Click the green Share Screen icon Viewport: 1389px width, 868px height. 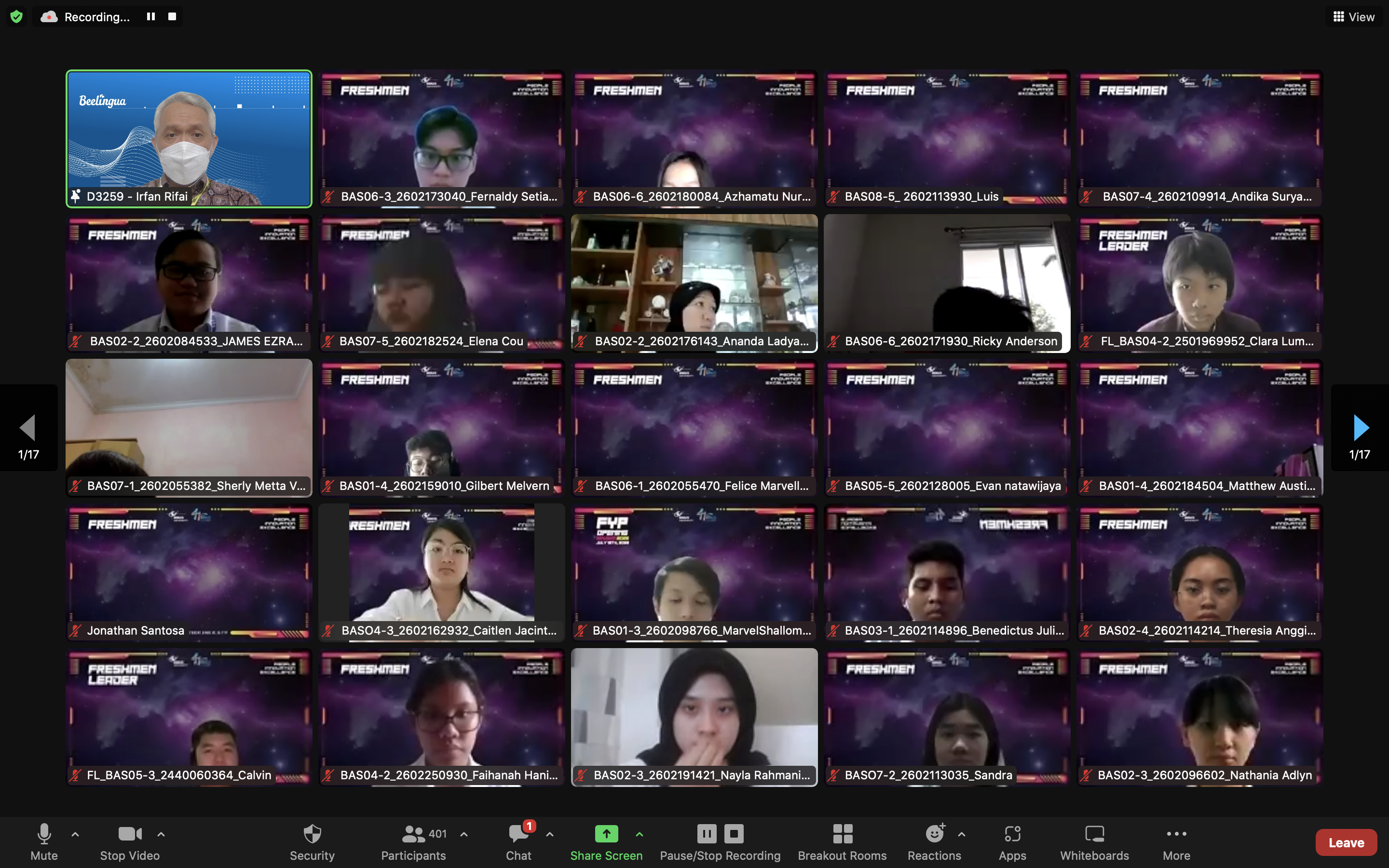(x=606, y=834)
